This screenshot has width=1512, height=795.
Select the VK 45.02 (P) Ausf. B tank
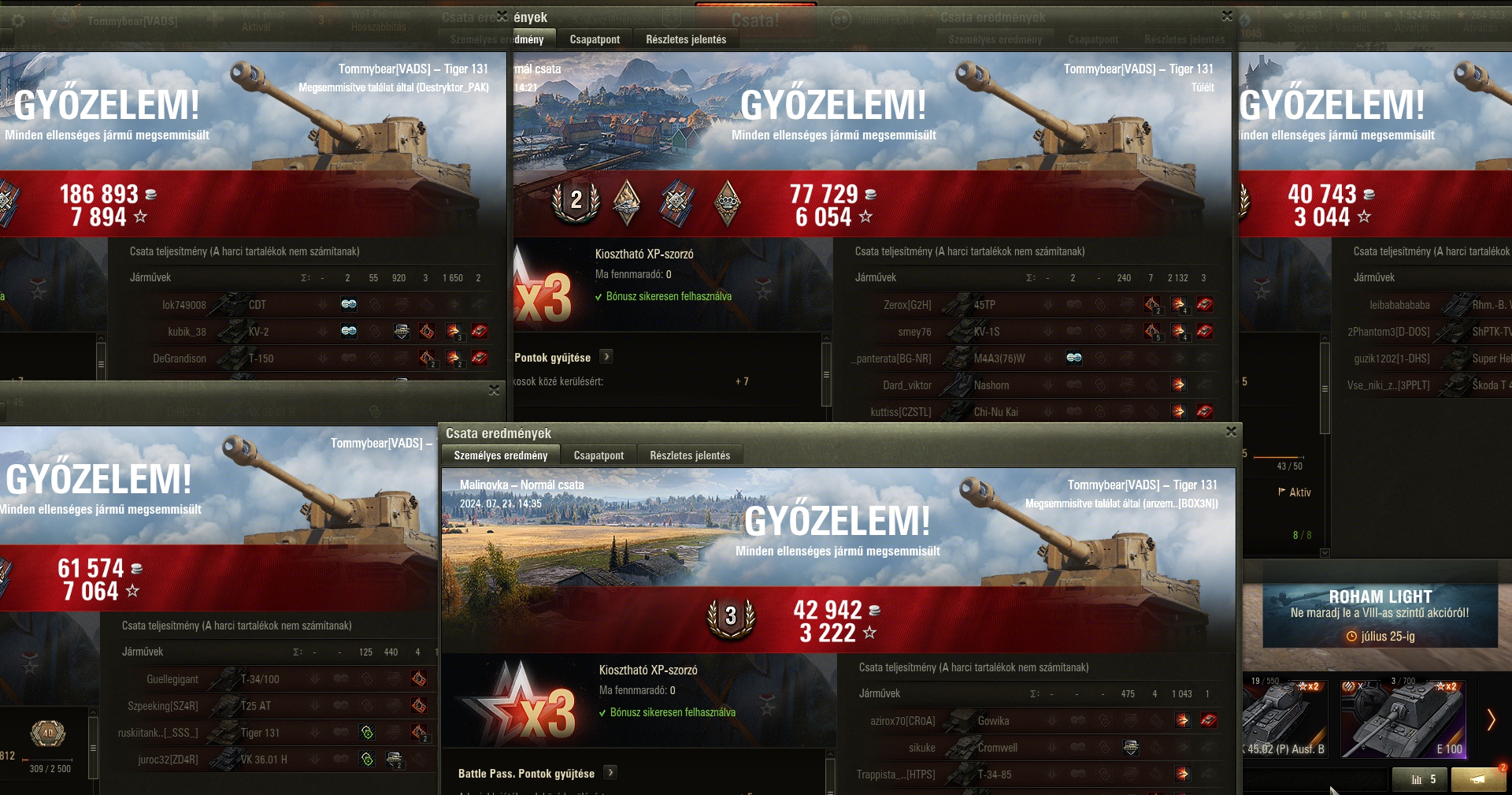1285,719
